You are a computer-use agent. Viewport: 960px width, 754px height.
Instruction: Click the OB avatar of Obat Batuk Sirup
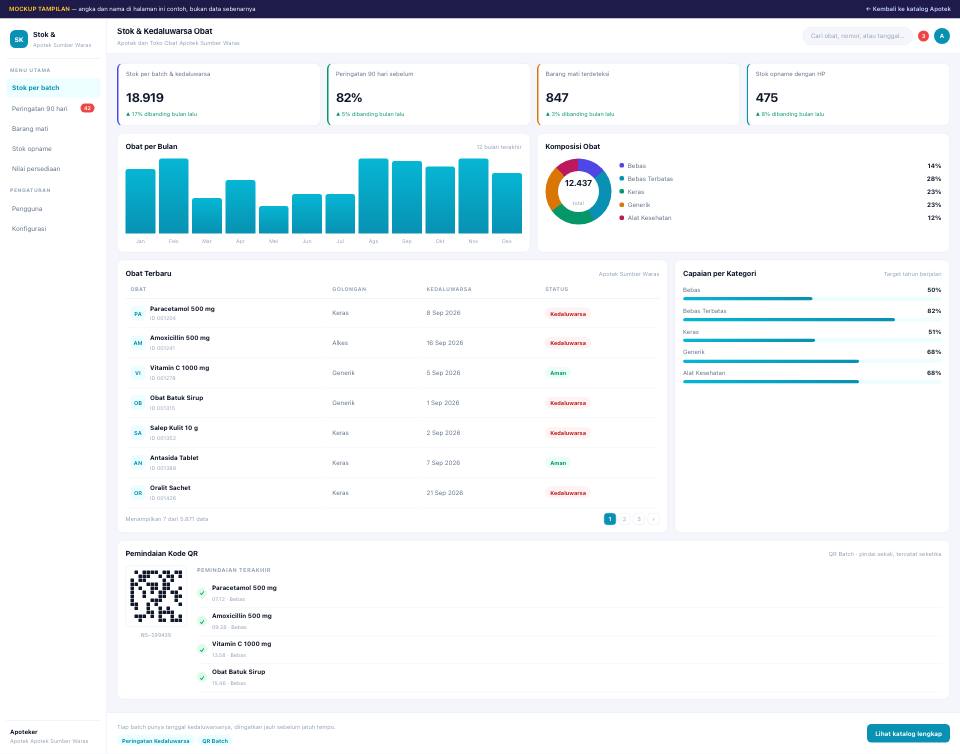(x=138, y=403)
